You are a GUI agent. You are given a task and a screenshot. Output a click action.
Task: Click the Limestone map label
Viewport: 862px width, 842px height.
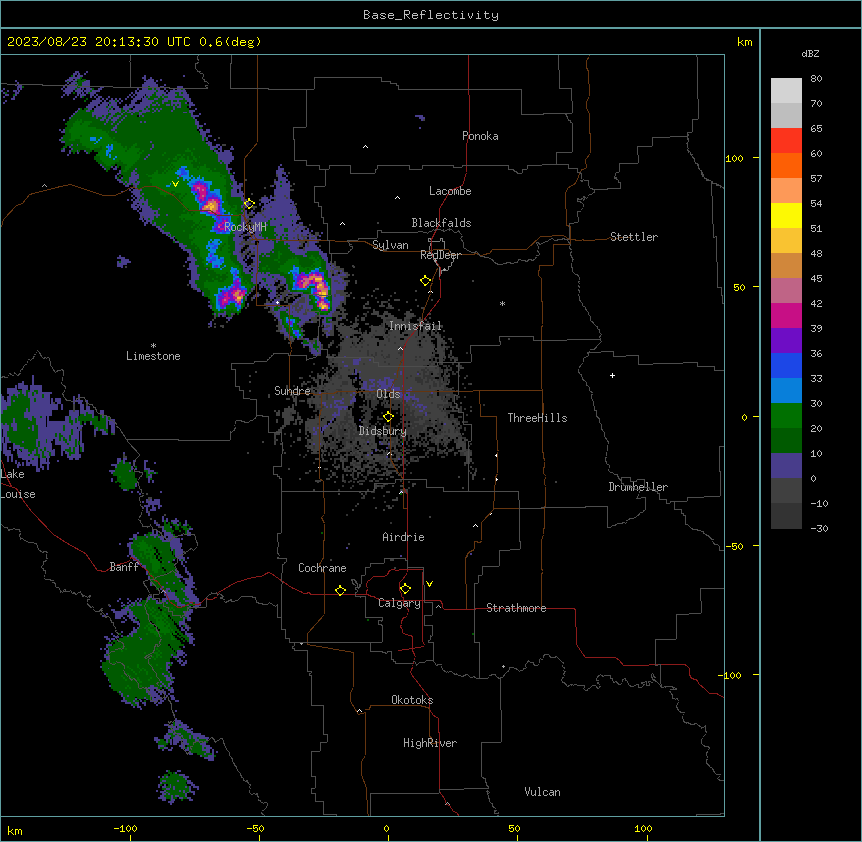(x=153, y=356)
